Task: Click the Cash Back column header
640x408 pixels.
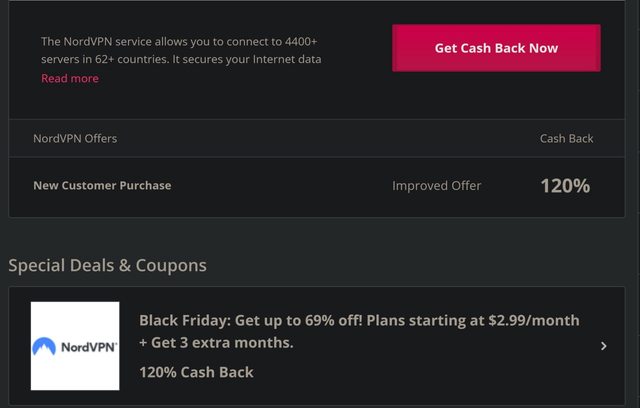Action: [x=566, y=138]
